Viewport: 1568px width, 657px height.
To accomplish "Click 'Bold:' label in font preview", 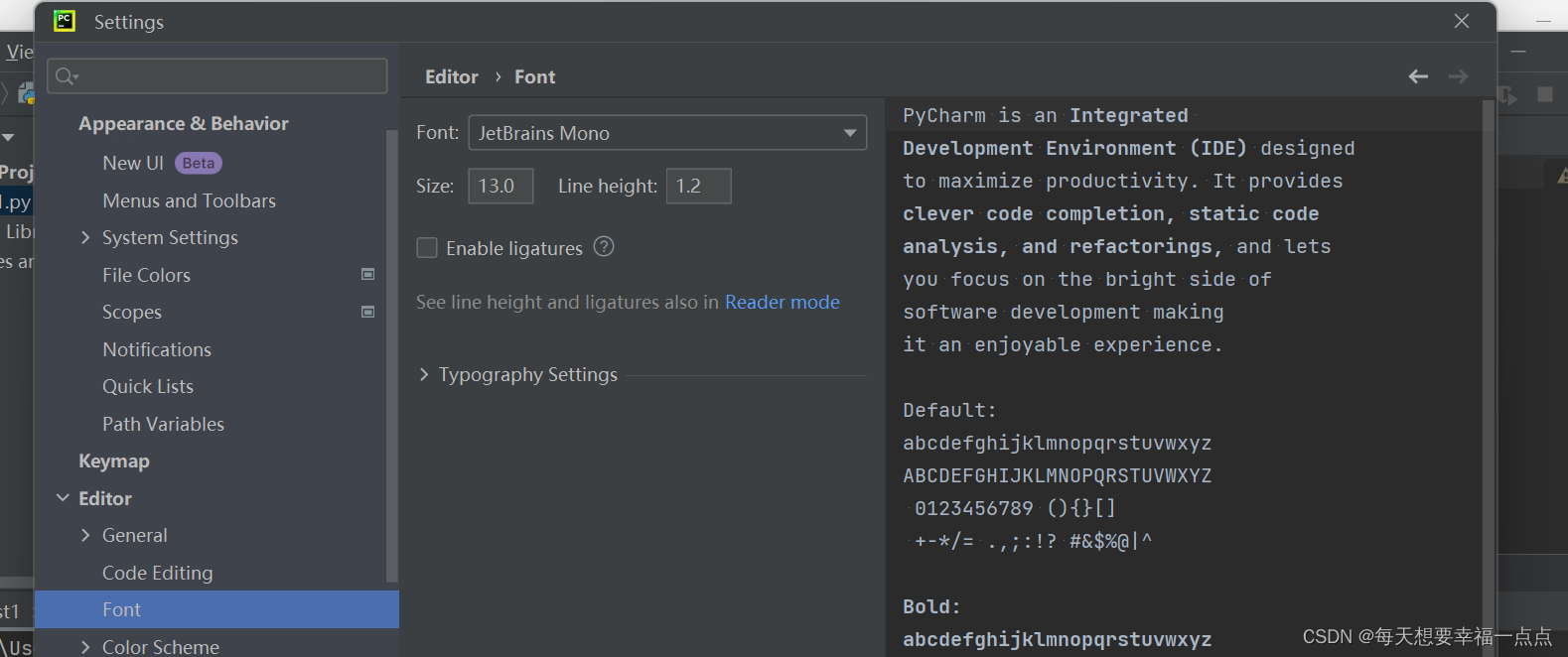I will [x=931, y=606].
